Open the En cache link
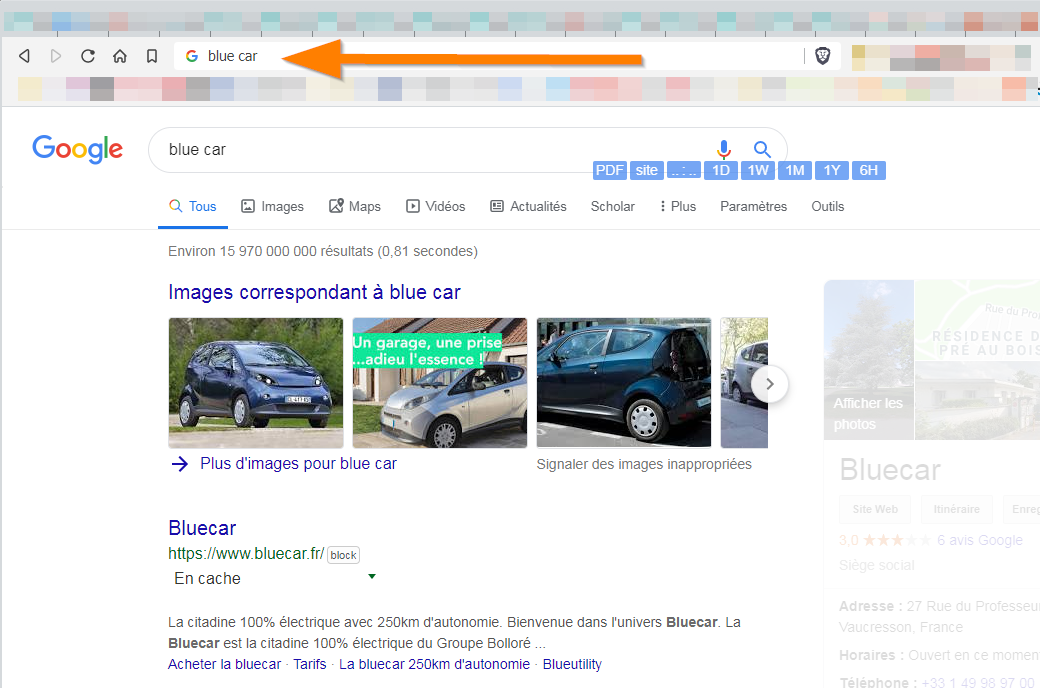The width and height of the screenshot is (1040, 688). pos(208,579)
